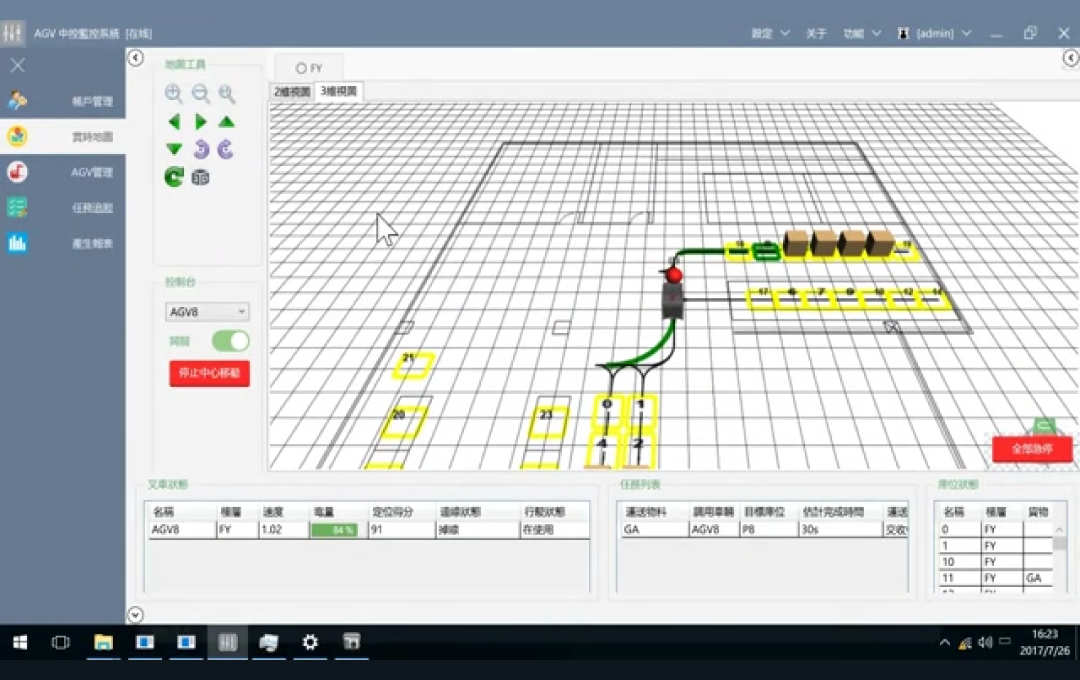
Task: Click the pan-left green arrow tool
Action: (174, 121)
